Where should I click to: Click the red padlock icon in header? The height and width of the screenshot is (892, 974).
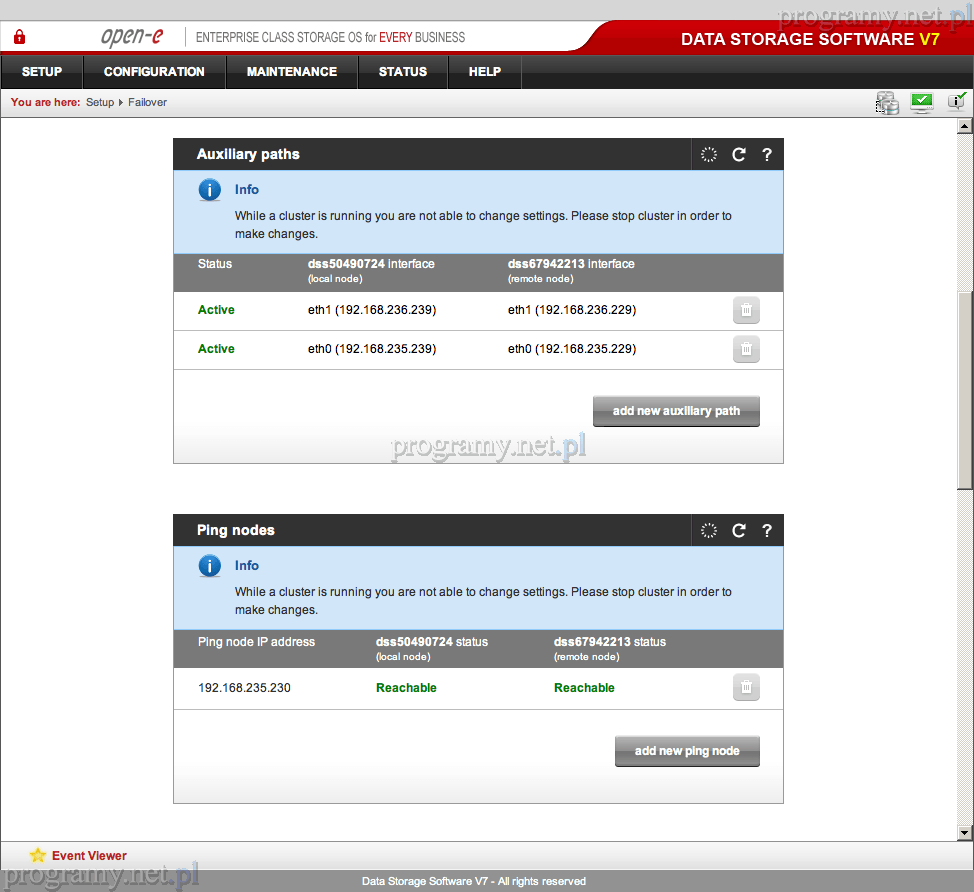(19, 38)
